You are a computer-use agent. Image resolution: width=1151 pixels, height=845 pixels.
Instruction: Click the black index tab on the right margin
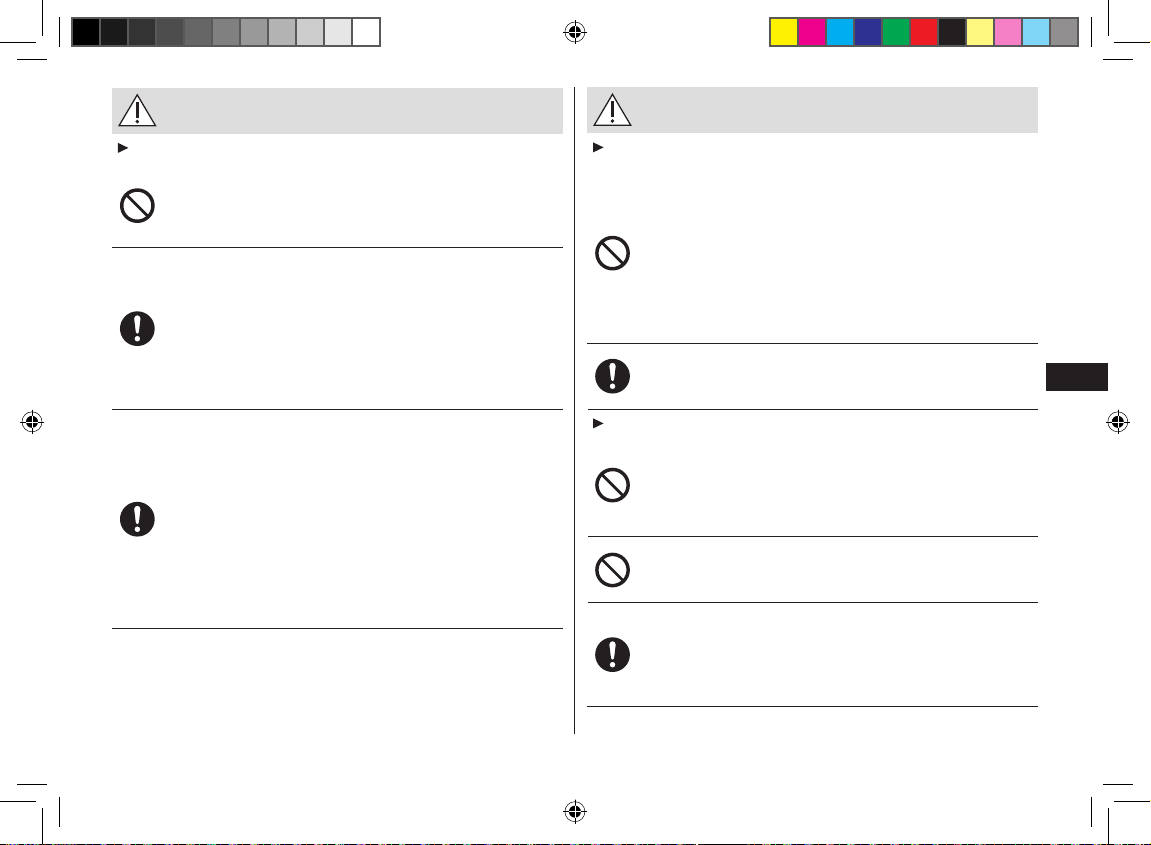coord(1077,377)
